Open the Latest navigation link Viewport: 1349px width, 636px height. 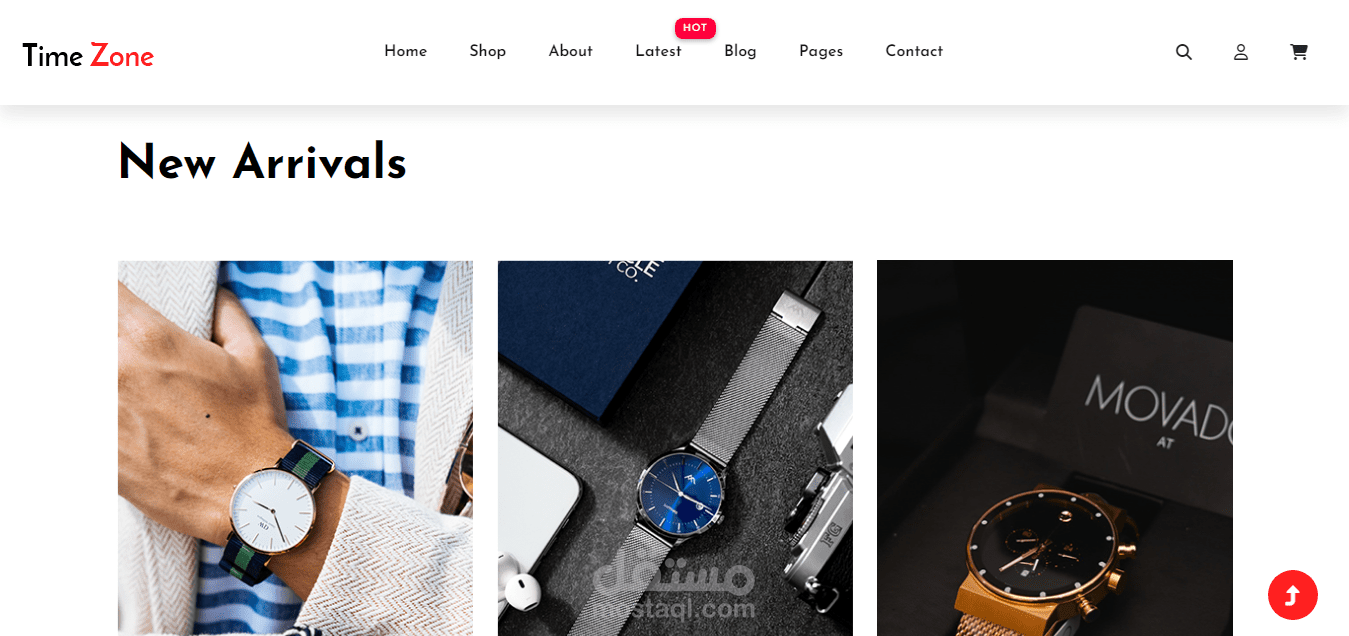[x=658, y=51]
